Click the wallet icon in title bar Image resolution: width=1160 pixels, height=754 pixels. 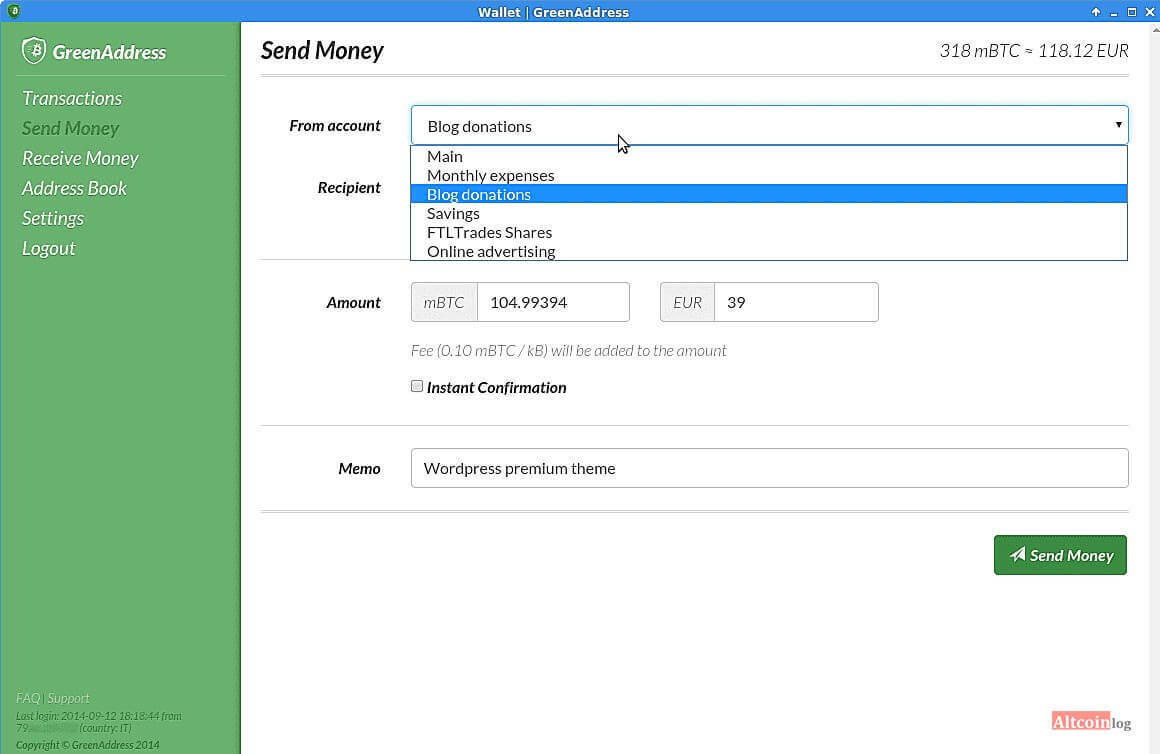tap(13, 11)
